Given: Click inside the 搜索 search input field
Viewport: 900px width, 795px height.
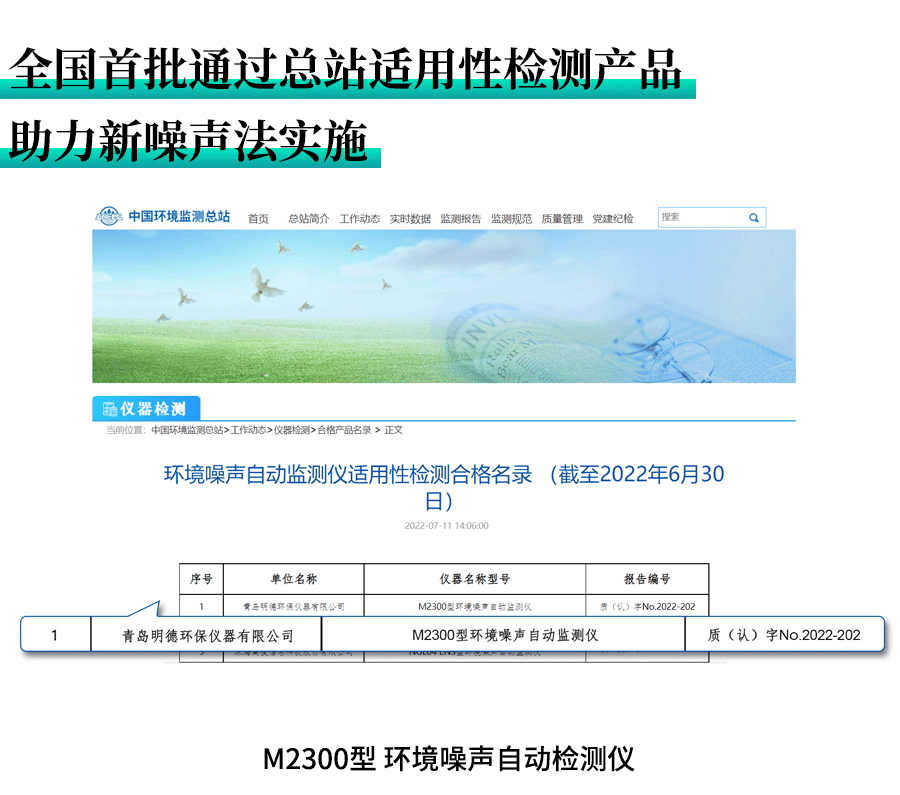Looking at the screenshot, I should (700, 217).
